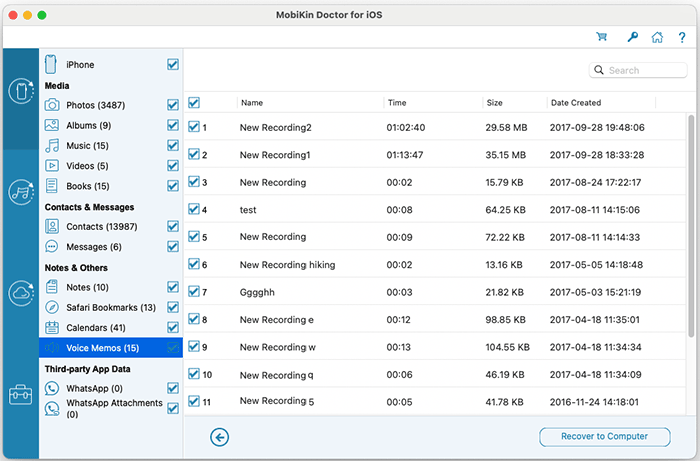Select the New Recording q entry
700x461 pixels.
click(x=276, y=375)
